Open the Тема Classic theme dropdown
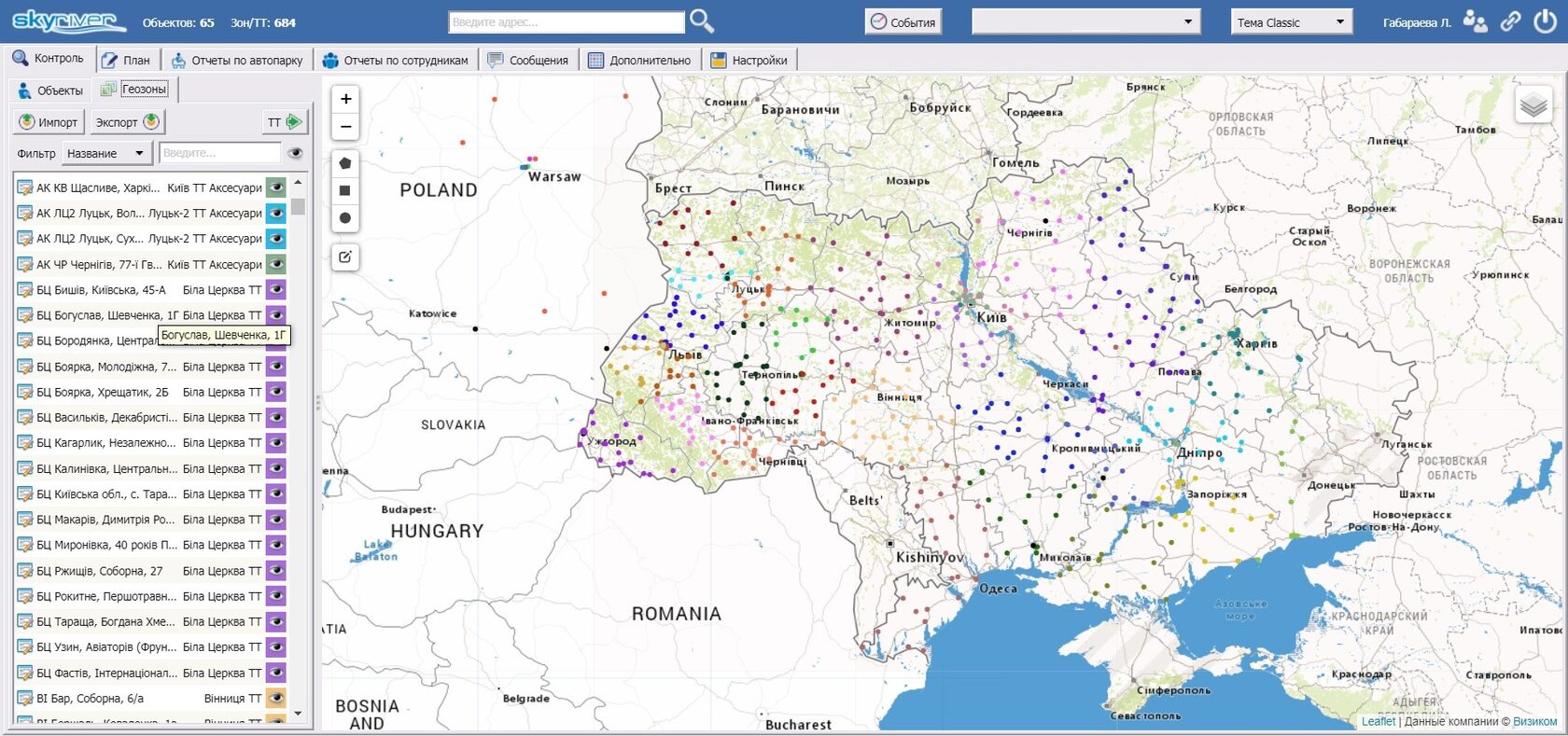The image size is (1568, 736). [1292, 22]
